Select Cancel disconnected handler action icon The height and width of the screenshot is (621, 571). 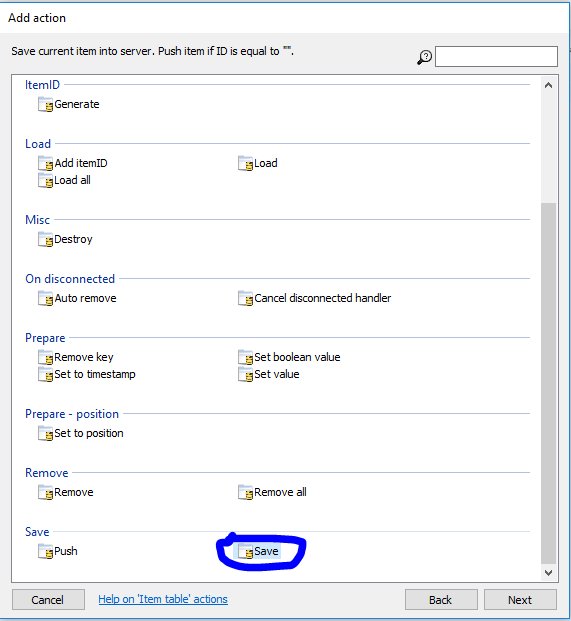click(x=245, y=298)
